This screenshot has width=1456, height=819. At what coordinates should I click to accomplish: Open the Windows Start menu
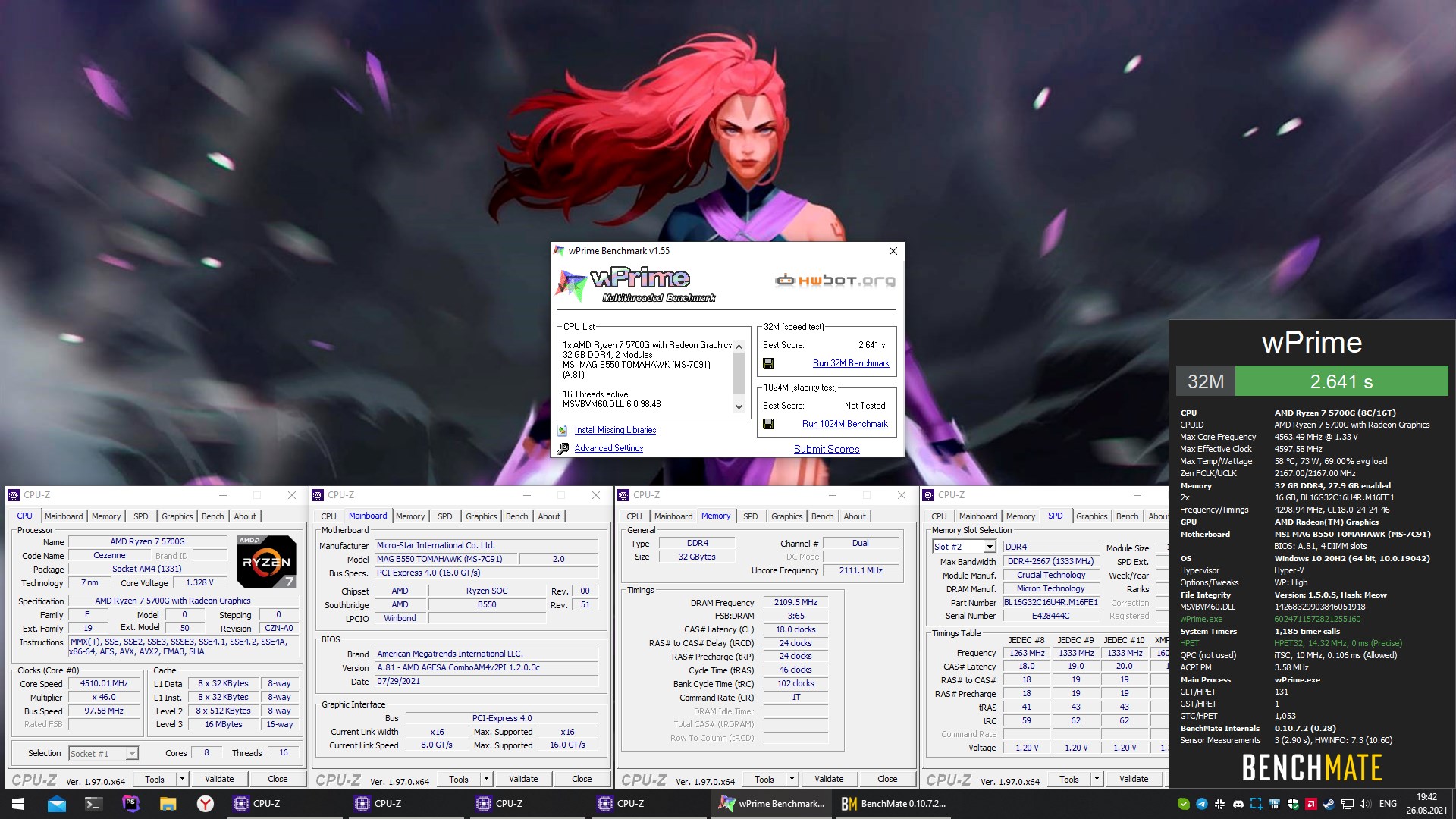pos(18,804)
